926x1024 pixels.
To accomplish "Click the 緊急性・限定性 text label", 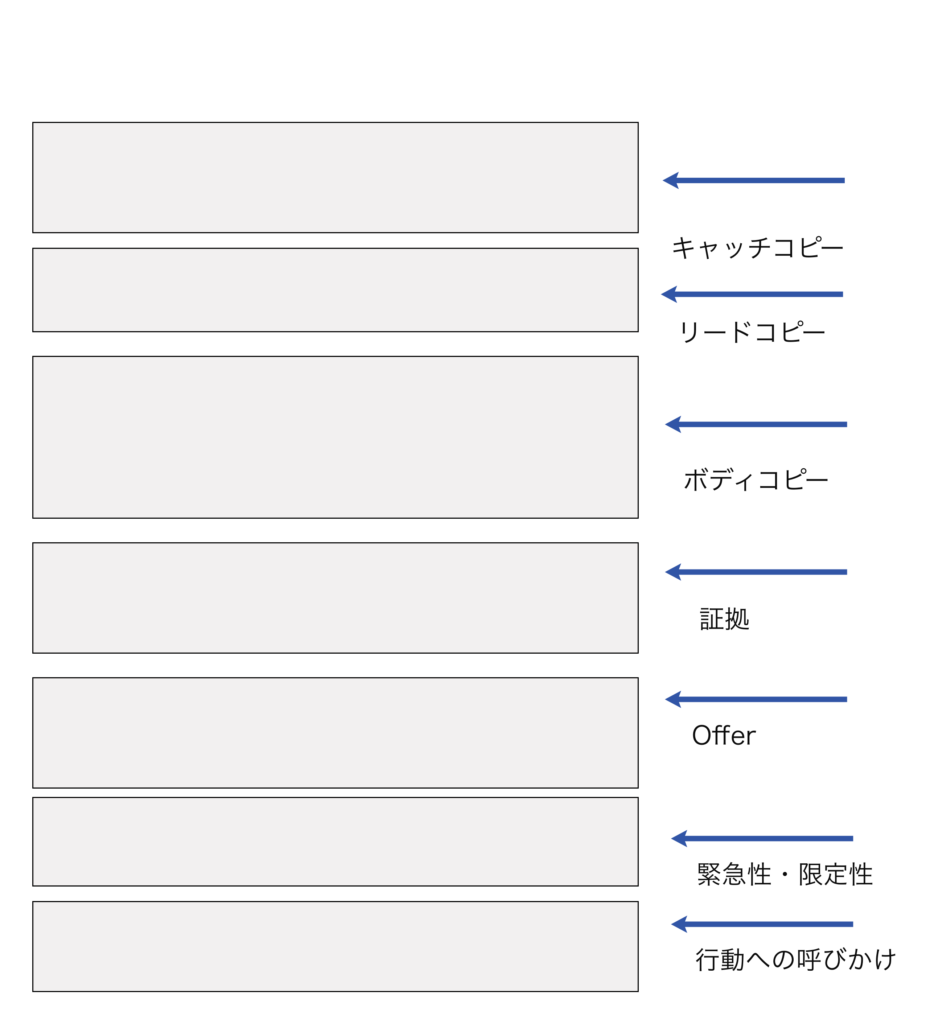I will 785,874.
